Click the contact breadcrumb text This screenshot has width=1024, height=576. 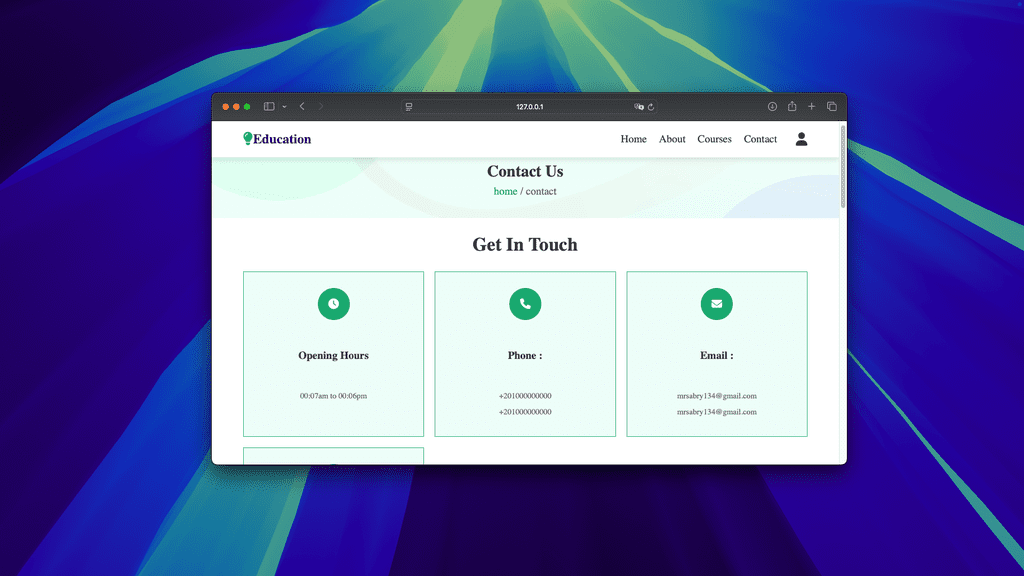pos(541,191)
